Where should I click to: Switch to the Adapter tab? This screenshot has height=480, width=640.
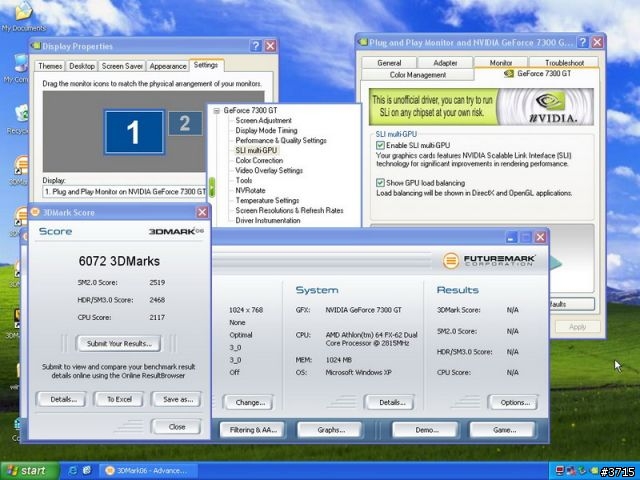(x=445, y=63)
